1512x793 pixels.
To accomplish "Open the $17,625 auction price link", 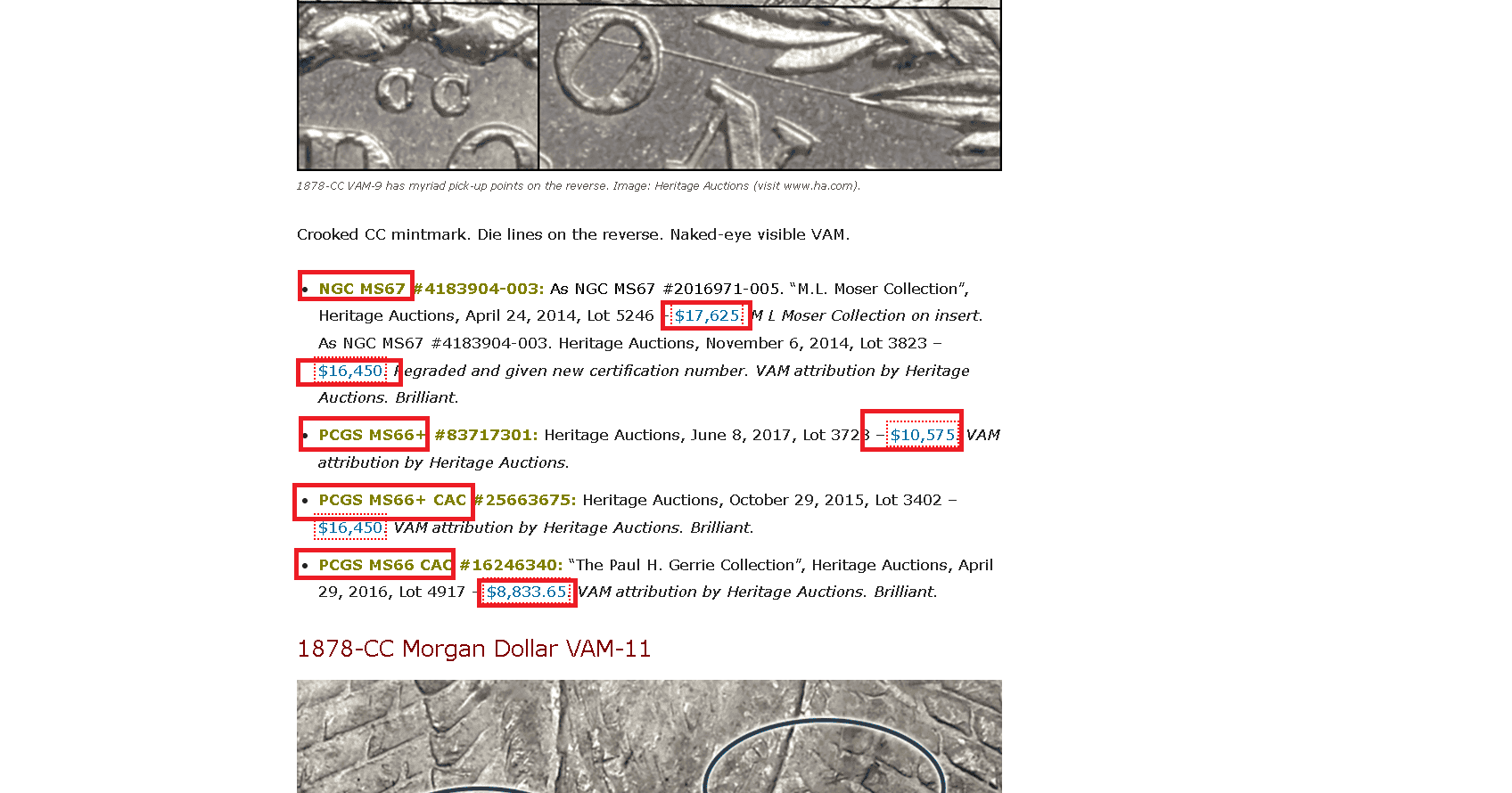I will (706, 315).
